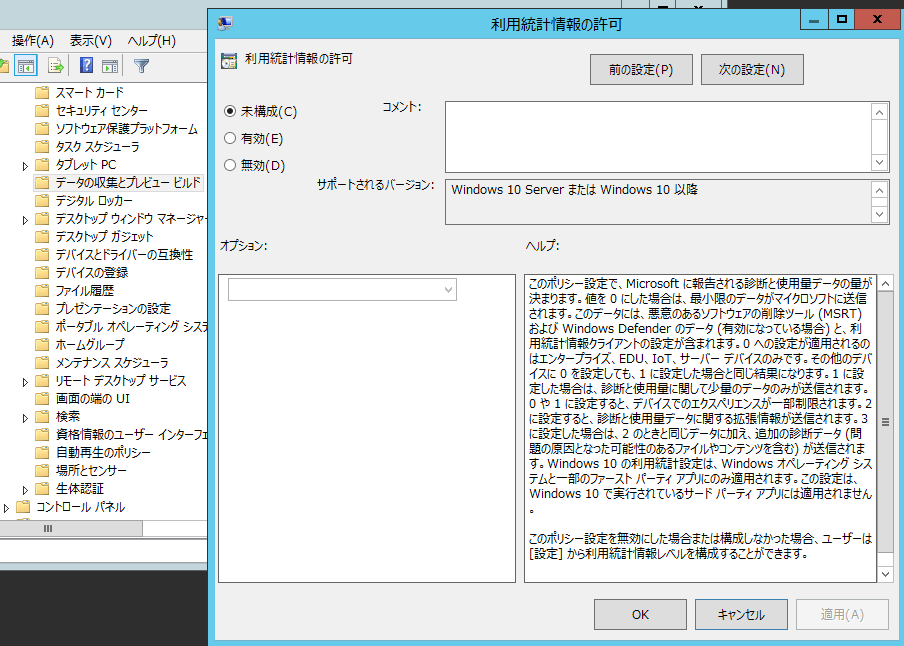Select the 未構成(C) radio button
The height and width of the screenshot is (646, 904).
(230, 111)
